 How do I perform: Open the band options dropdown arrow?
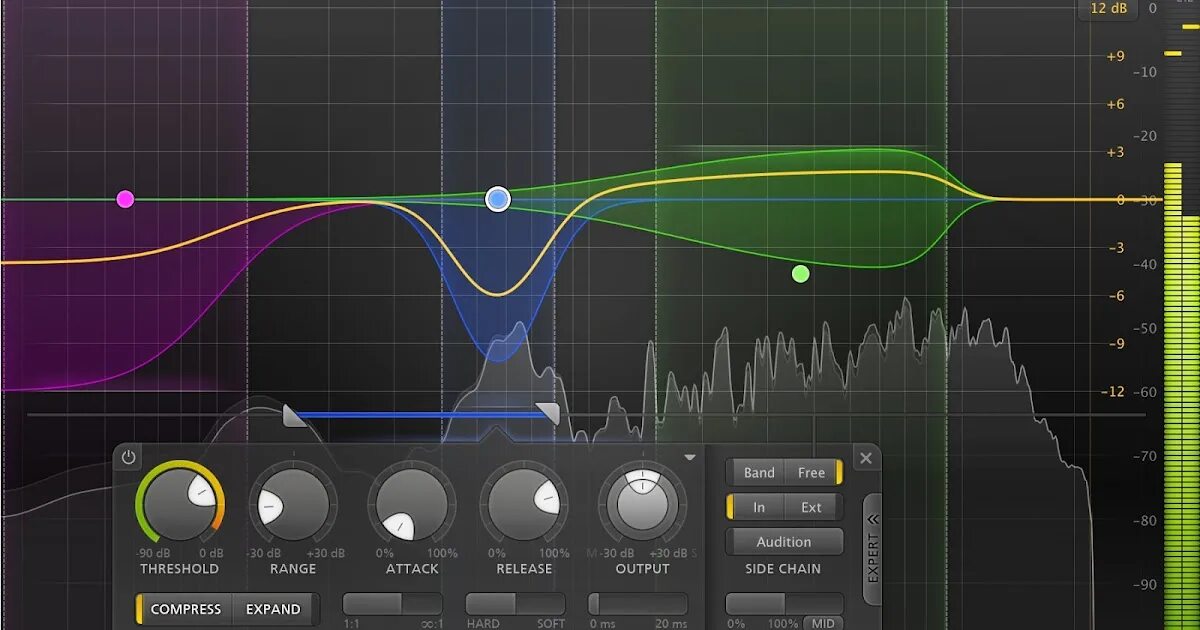tap(689, 457)
